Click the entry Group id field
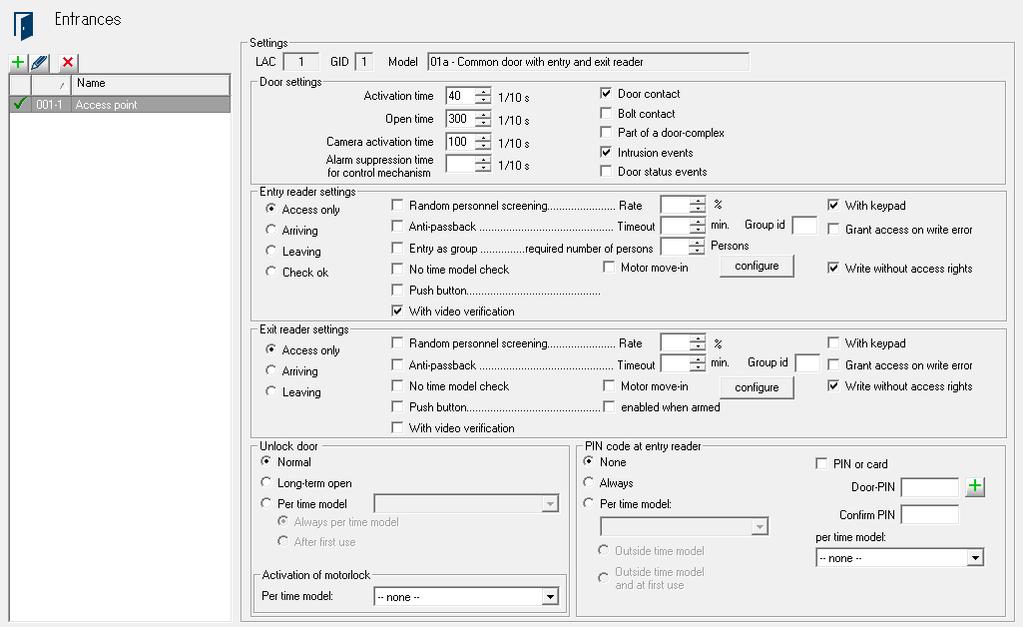Screen dimensions: 1023x627 pos(804,225)
